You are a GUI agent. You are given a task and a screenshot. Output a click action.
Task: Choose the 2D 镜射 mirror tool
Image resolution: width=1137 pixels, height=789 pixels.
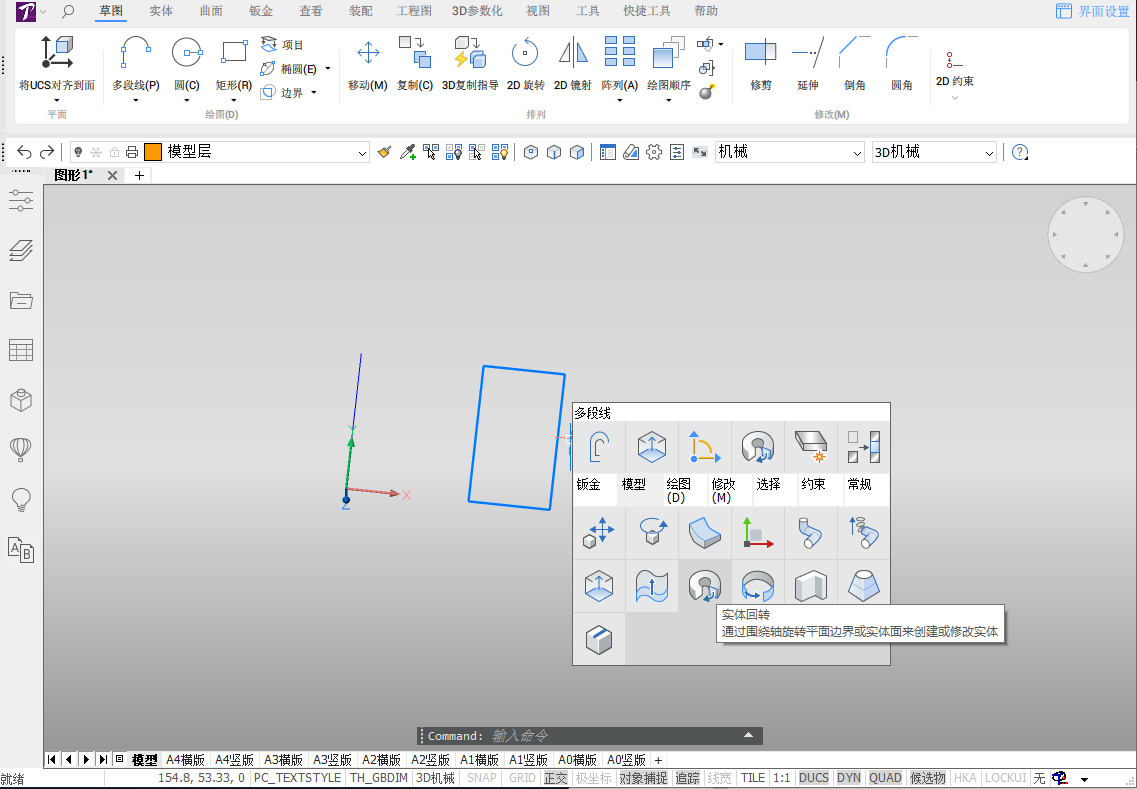coord(573,53)
